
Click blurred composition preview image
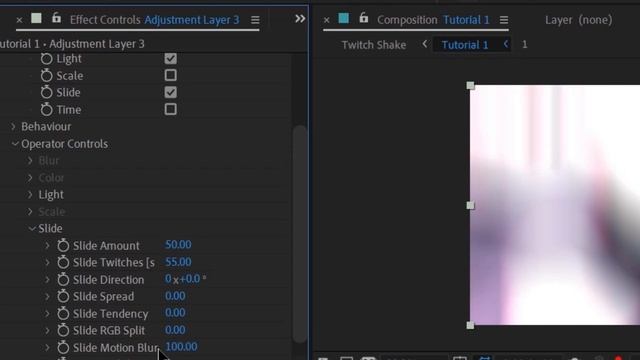(555, 205)
